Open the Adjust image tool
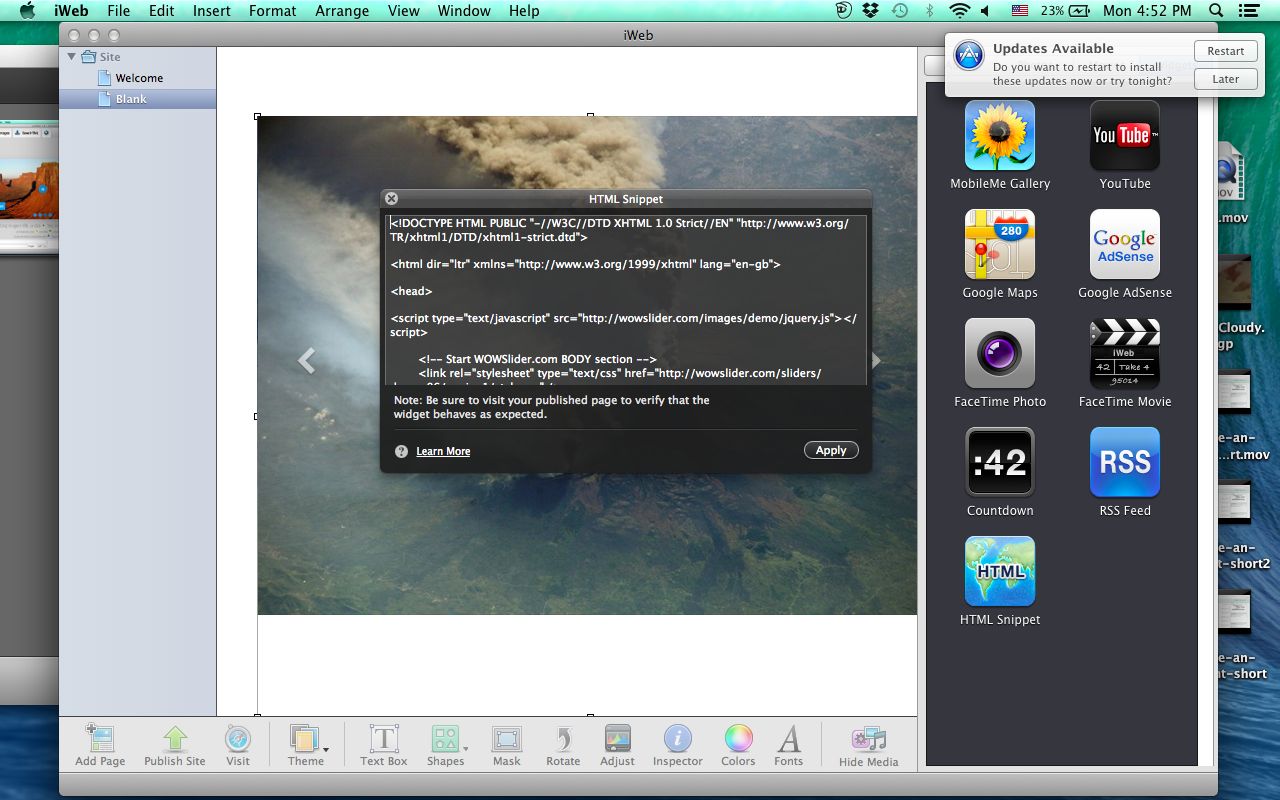 point(618,738)
